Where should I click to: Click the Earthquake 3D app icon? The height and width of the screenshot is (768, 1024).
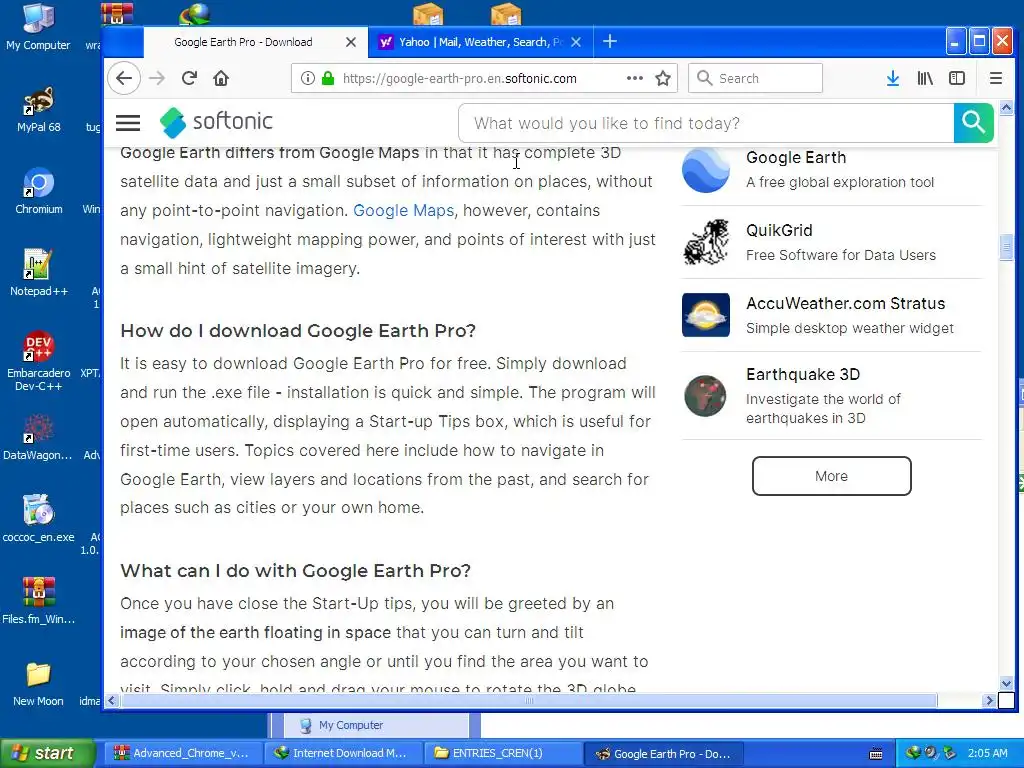706,395
